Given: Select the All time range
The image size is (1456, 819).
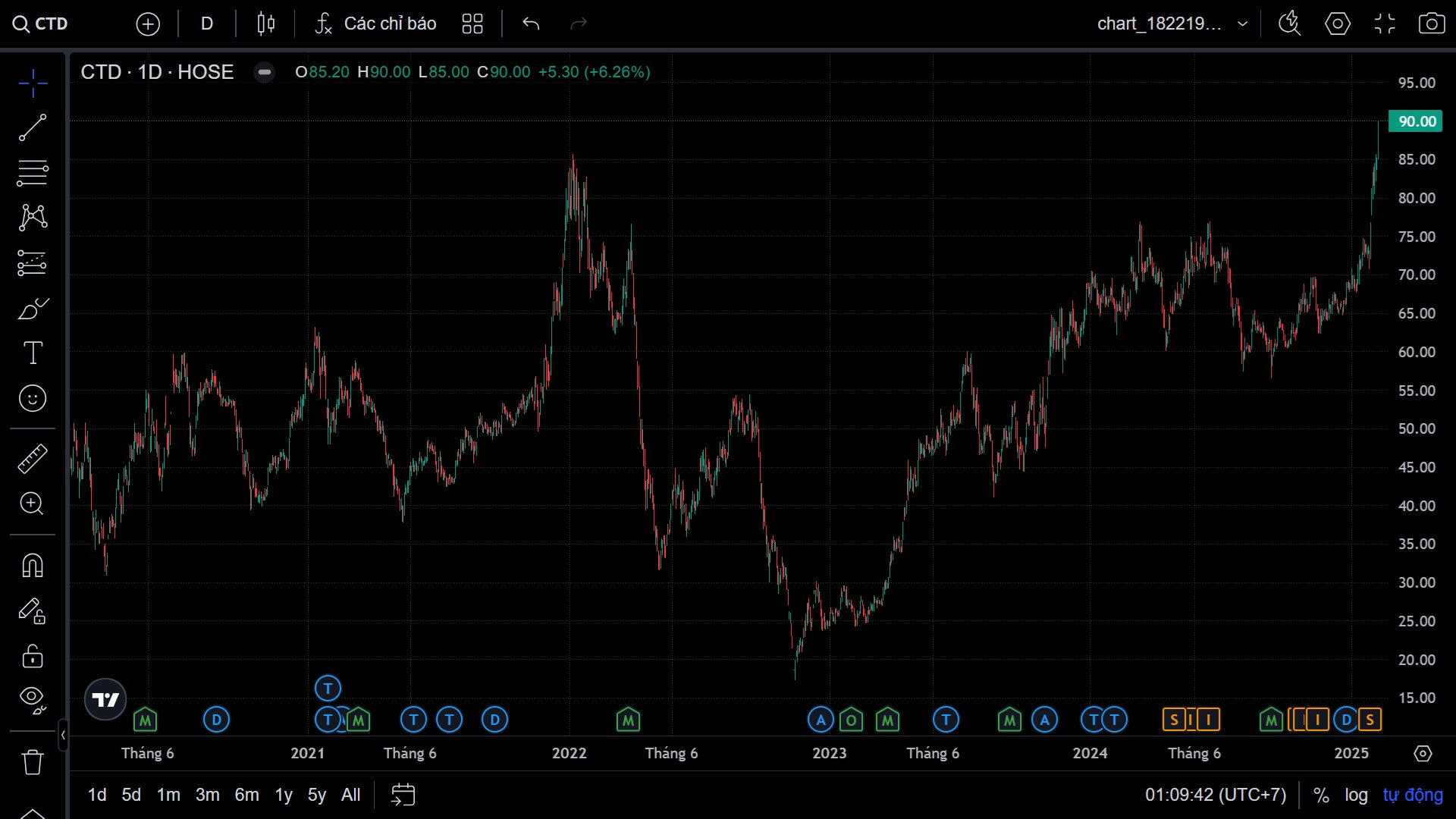Looking at the screenshot, I should point(350,795).
